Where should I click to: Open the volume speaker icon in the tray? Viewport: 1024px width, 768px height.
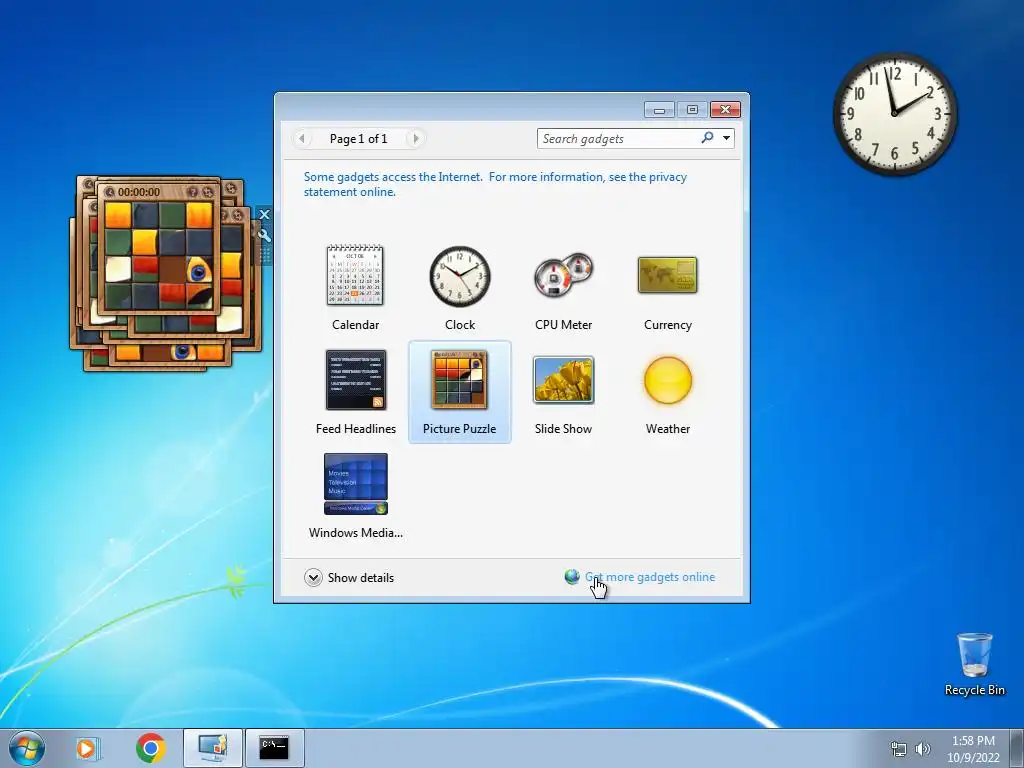[923, 749]
